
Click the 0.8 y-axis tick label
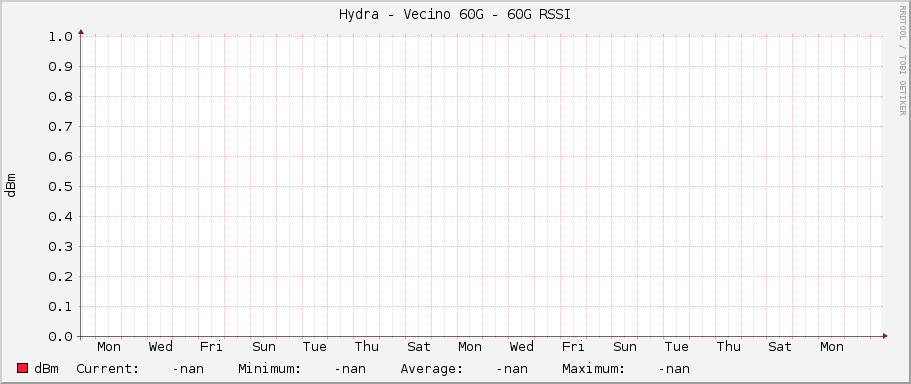(x=61, y=96)
